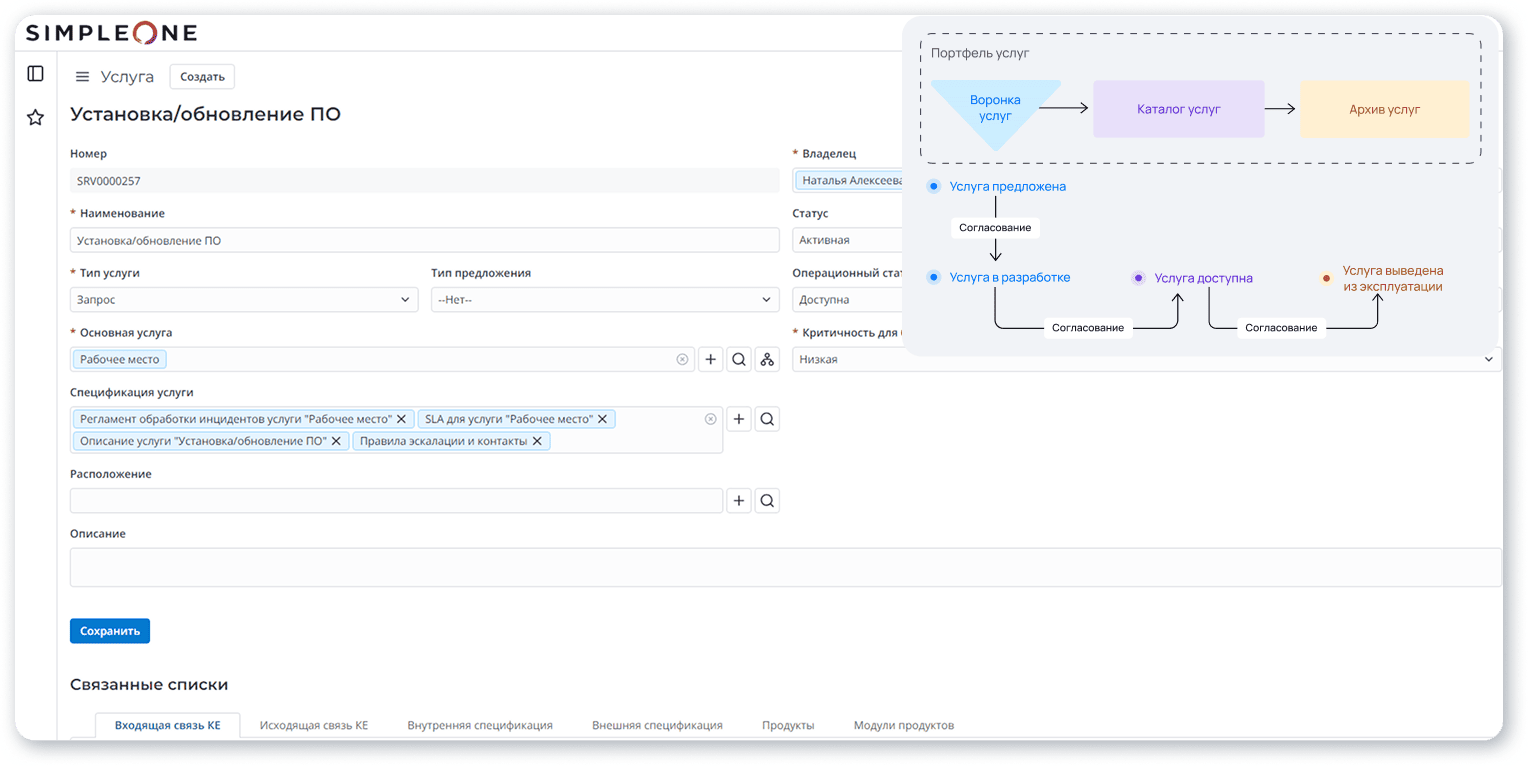This screenshot has height=766, width=1528.
Task: Add a new Основная услуга with plus icon
Action: 710,360
